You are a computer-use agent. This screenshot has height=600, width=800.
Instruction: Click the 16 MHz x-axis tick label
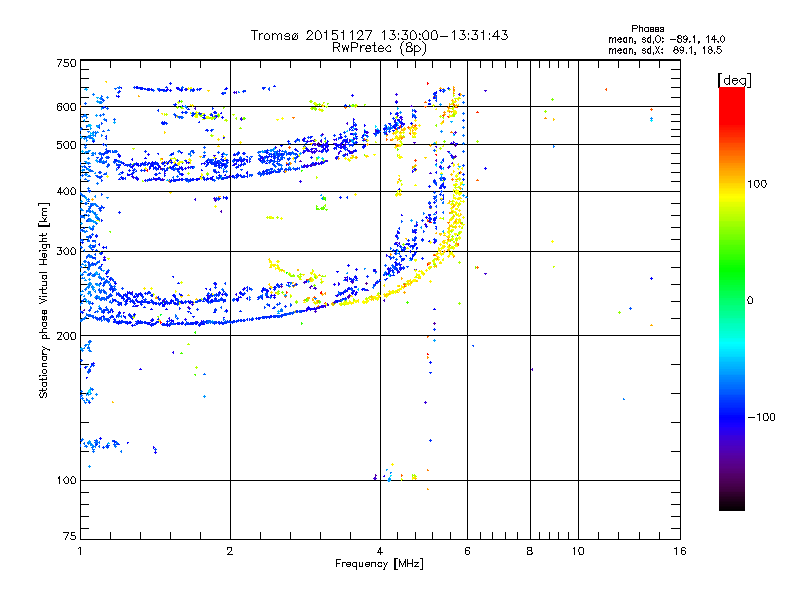[679, 551]
